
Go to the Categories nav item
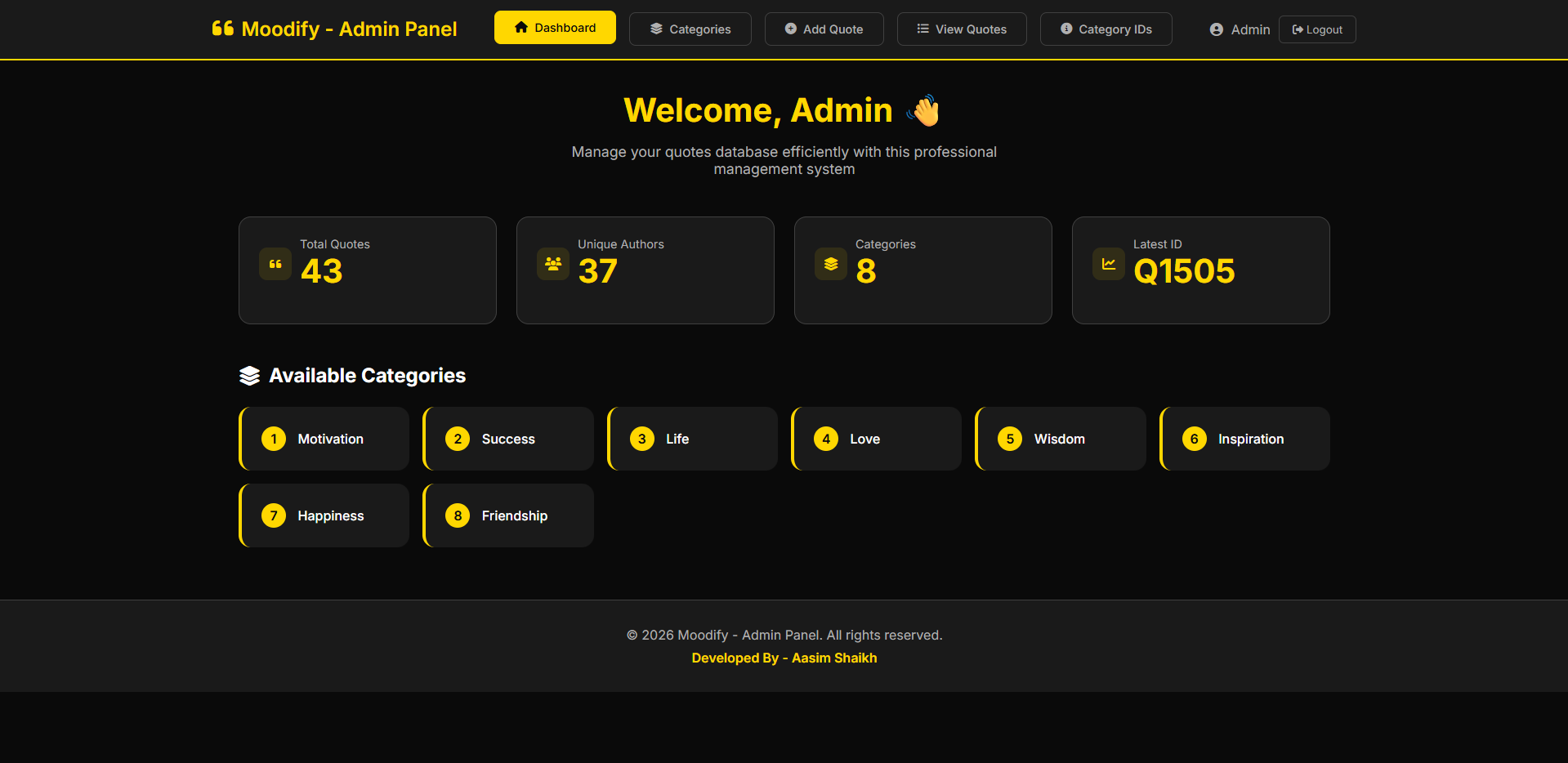click(x=690, y=29)
